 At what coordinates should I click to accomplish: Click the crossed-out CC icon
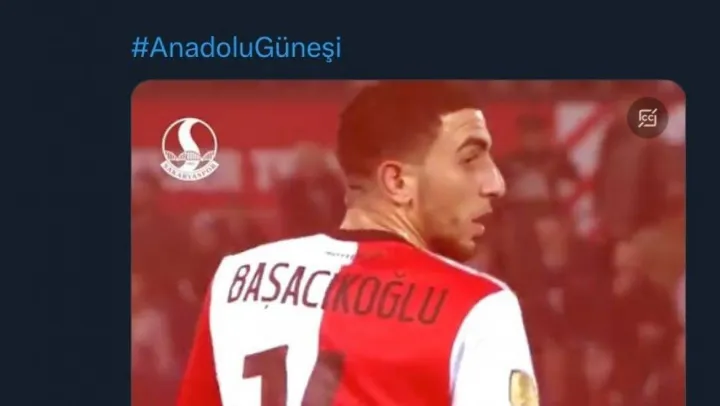647,118
